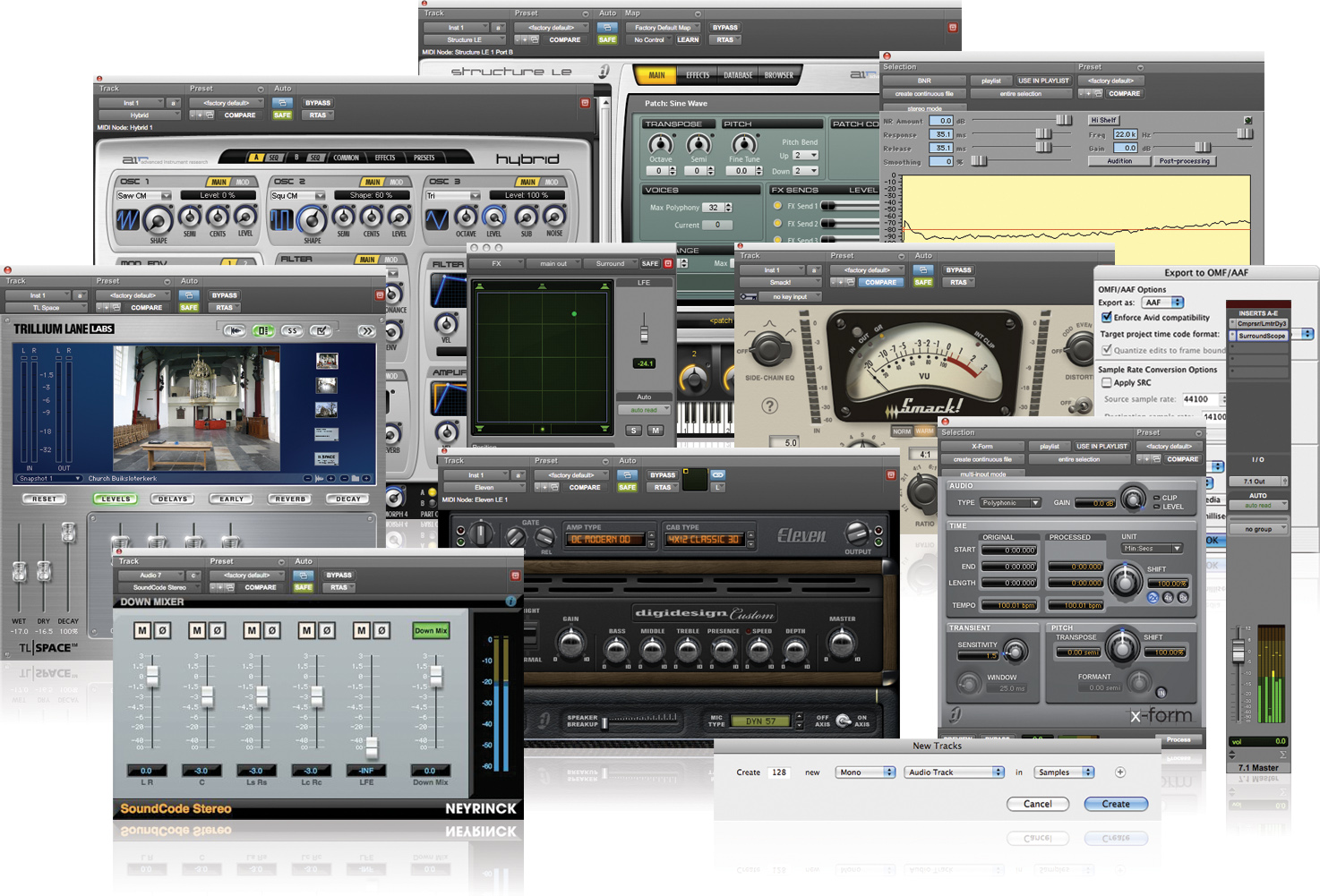Click Create in New Tracks dialog
This screenshot has width=1320, height=896.
pyautogui.click(x=1116, y=804)
